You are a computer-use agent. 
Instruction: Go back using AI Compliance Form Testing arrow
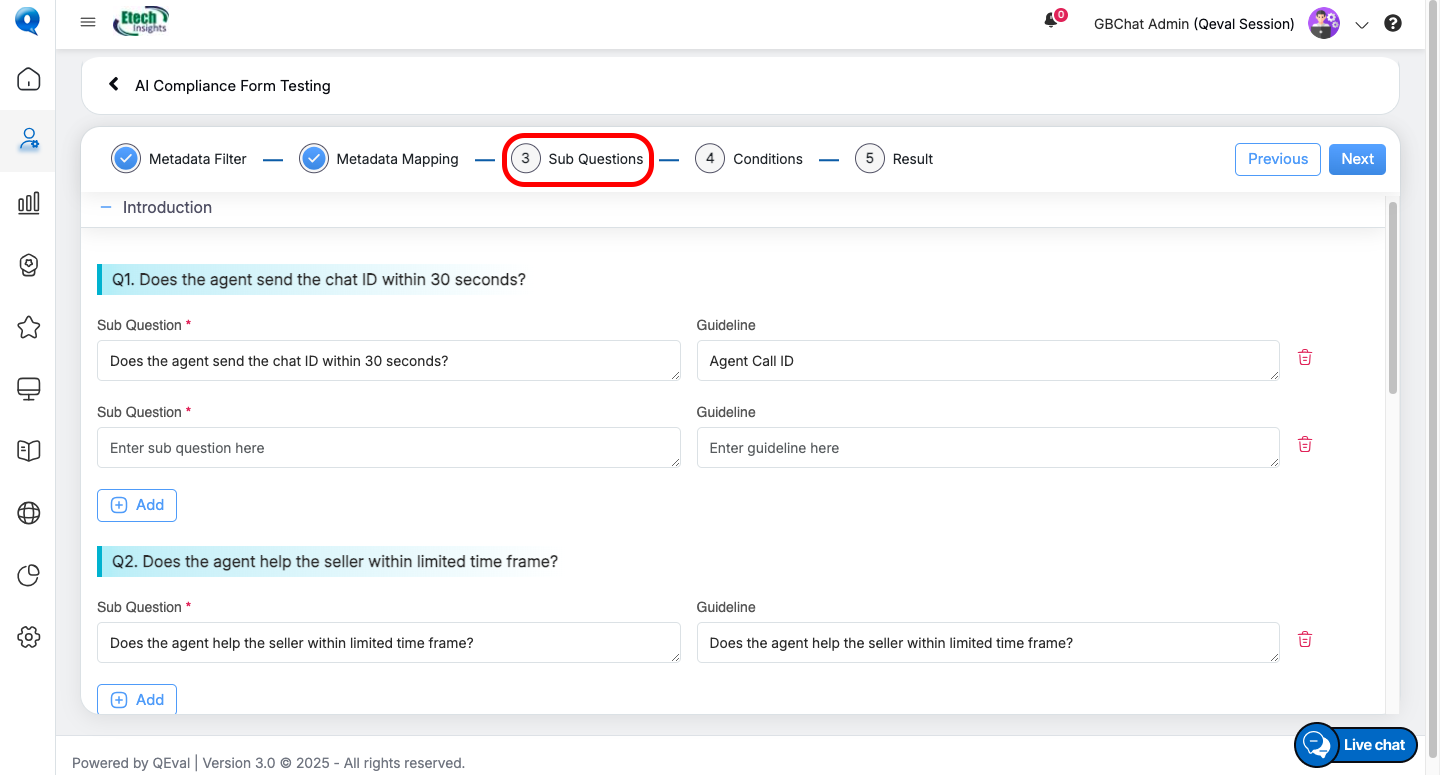pyautogui.click(x=114, y=85)
